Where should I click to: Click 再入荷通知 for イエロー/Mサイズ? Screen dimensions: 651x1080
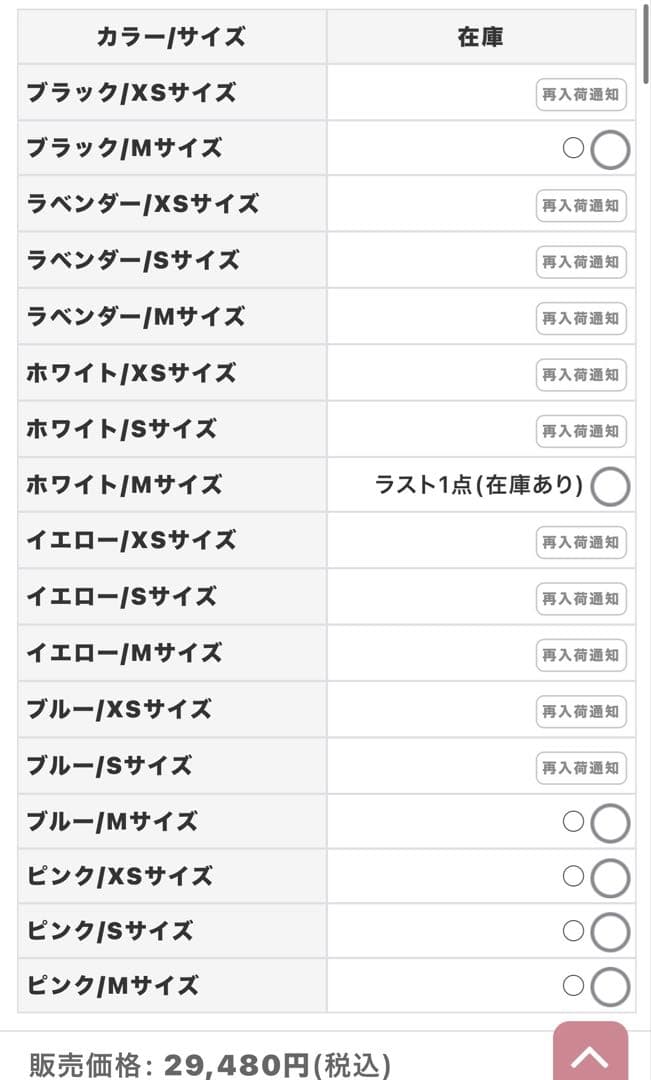581,655
